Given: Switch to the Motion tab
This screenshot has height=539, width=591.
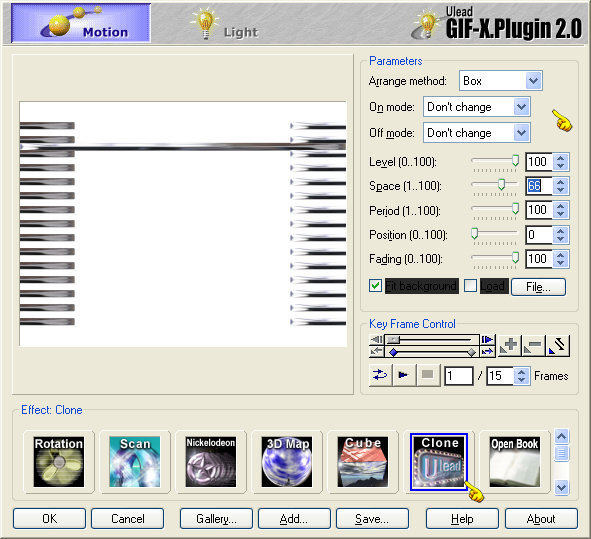Looking at the screenshot, I should (81, 23).
